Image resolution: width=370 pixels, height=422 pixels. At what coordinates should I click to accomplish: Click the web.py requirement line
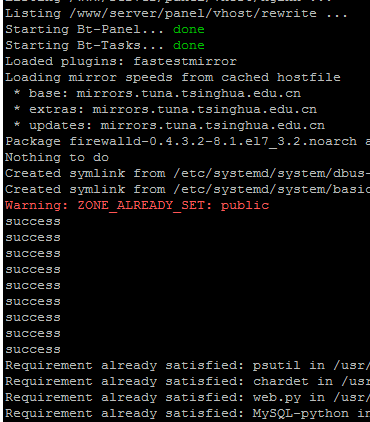188,398
